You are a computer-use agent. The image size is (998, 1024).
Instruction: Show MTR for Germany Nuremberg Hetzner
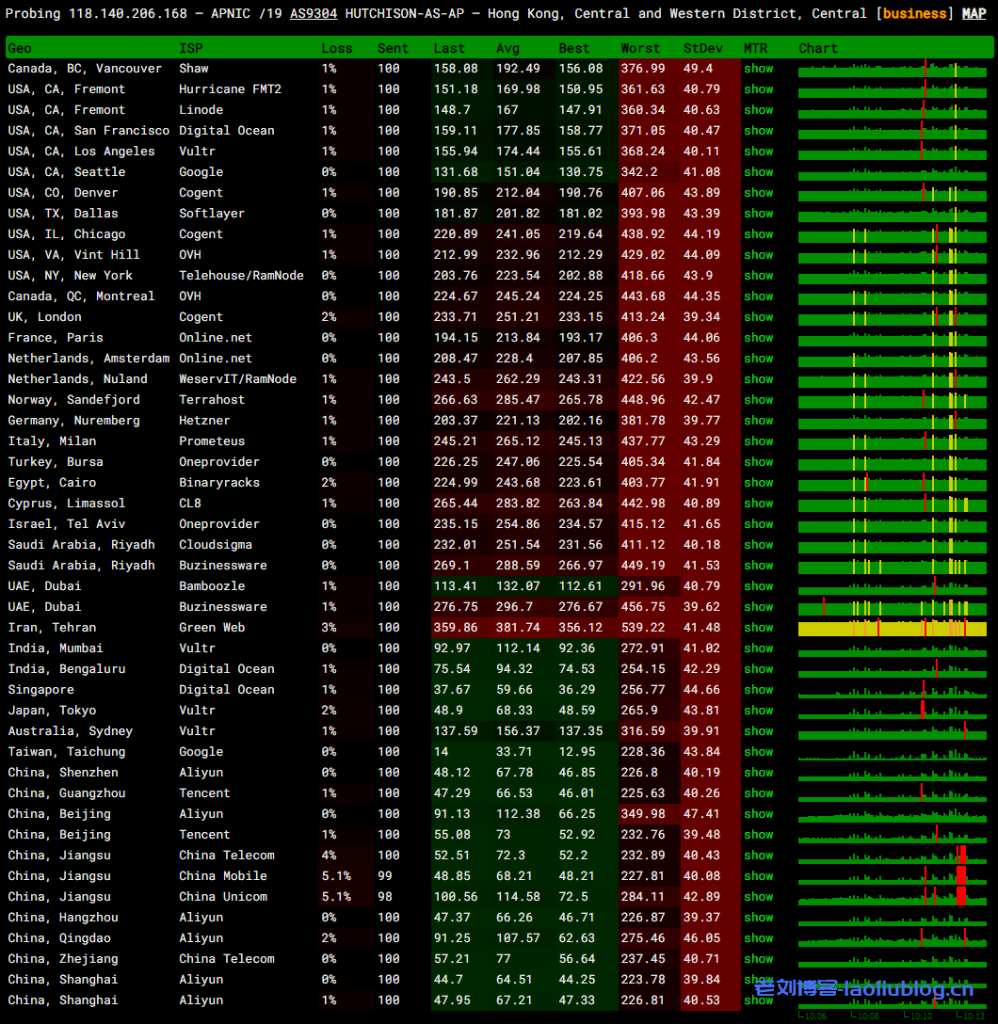(758, 421)
